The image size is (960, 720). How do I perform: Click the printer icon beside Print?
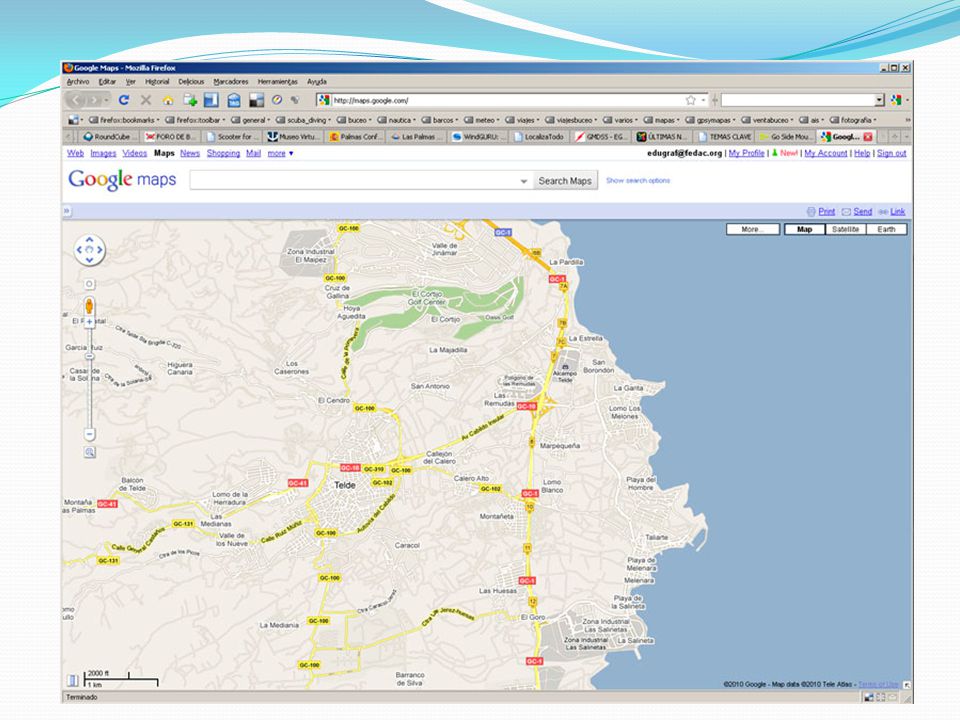coord(811,211)
